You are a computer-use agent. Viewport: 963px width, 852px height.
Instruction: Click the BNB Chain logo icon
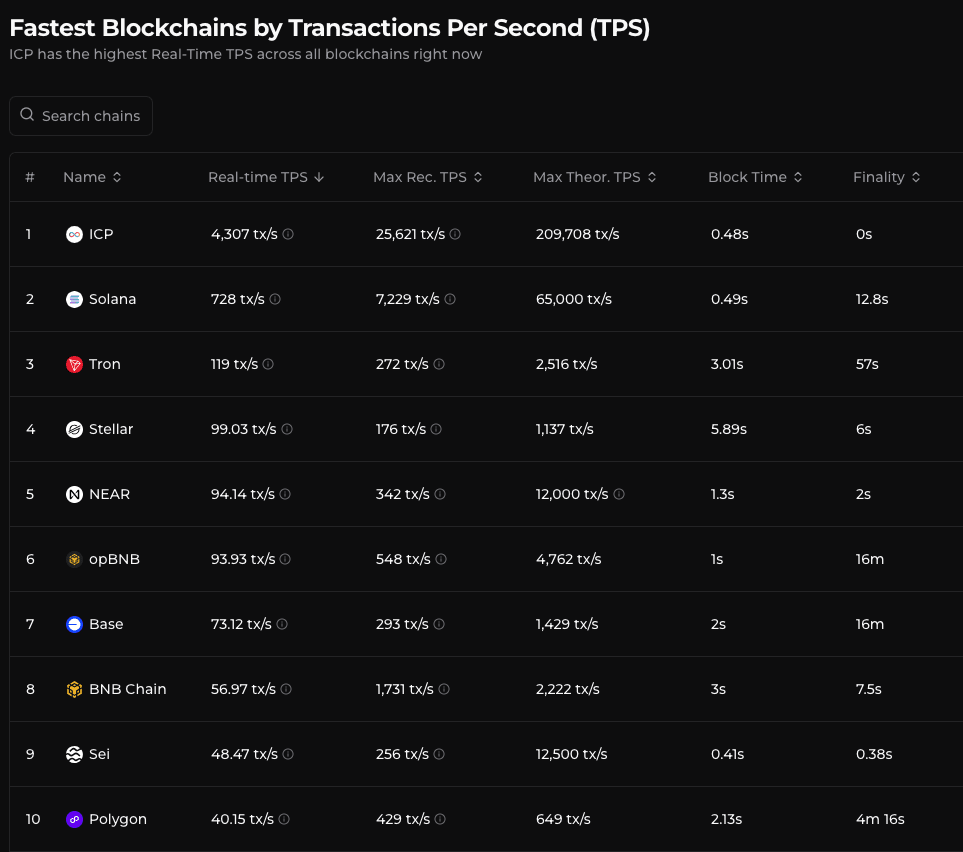click(74, 689)
